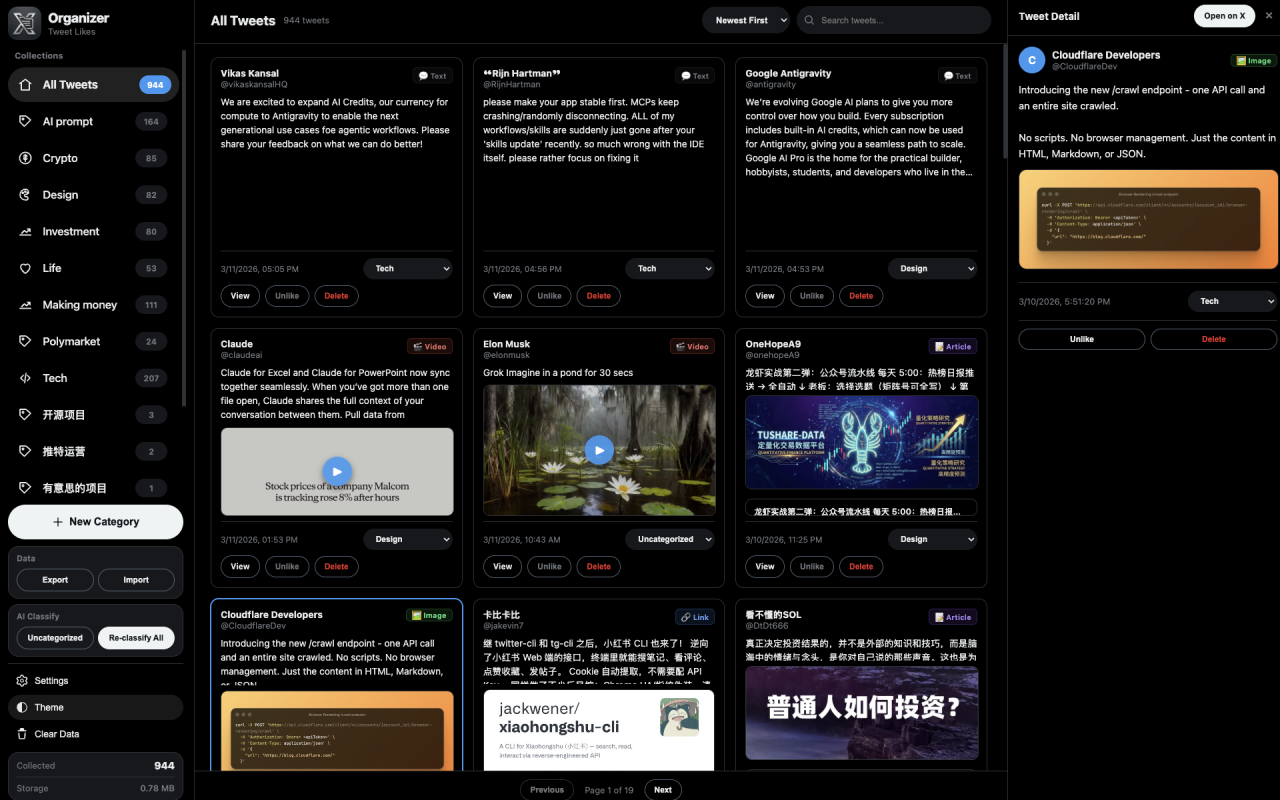Click the 'Page 1 of 19' indicator
The height and width of the screenshot is (800, 1280).
[609, 790]
